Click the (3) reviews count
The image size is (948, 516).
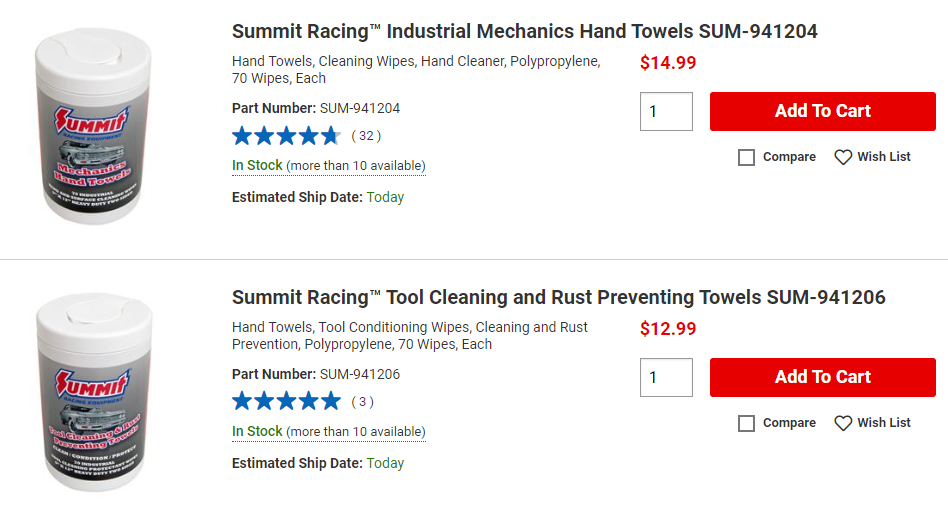click(x=363, y=402)
